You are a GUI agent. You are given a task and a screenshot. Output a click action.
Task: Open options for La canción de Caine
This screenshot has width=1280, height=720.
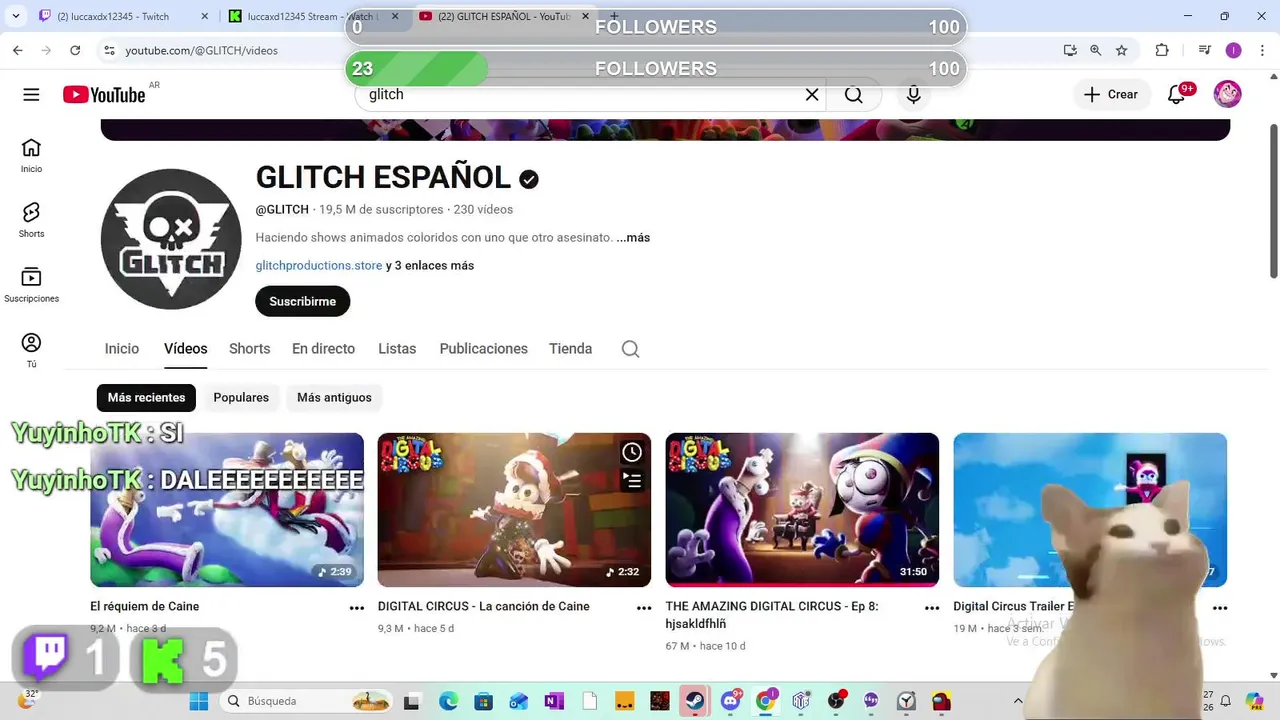644,608
